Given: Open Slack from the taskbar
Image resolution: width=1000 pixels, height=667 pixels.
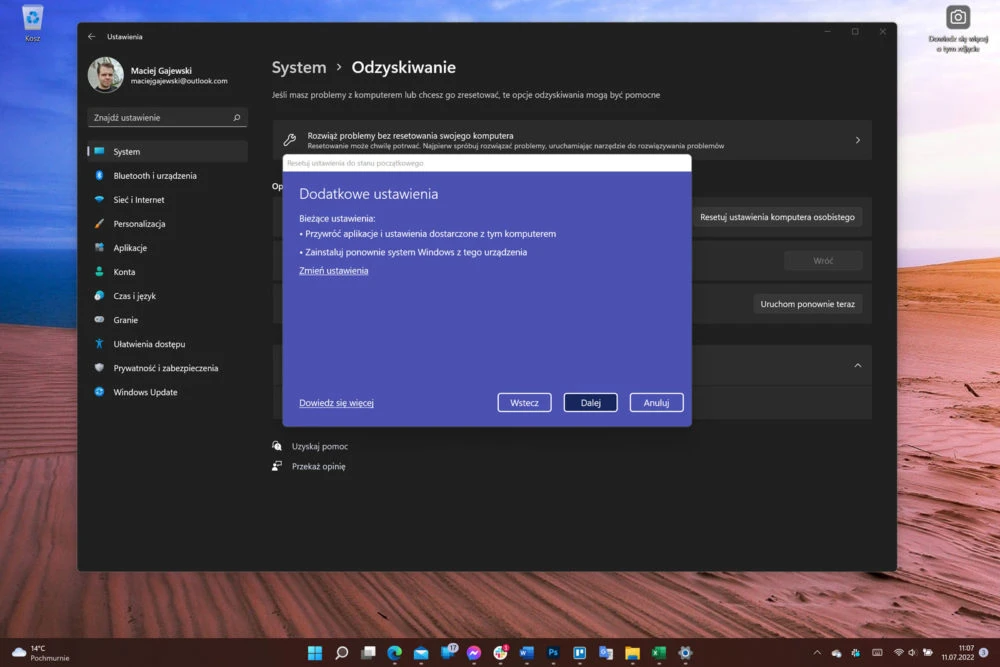Looking at the screenshot, I should tap(501, 652).
